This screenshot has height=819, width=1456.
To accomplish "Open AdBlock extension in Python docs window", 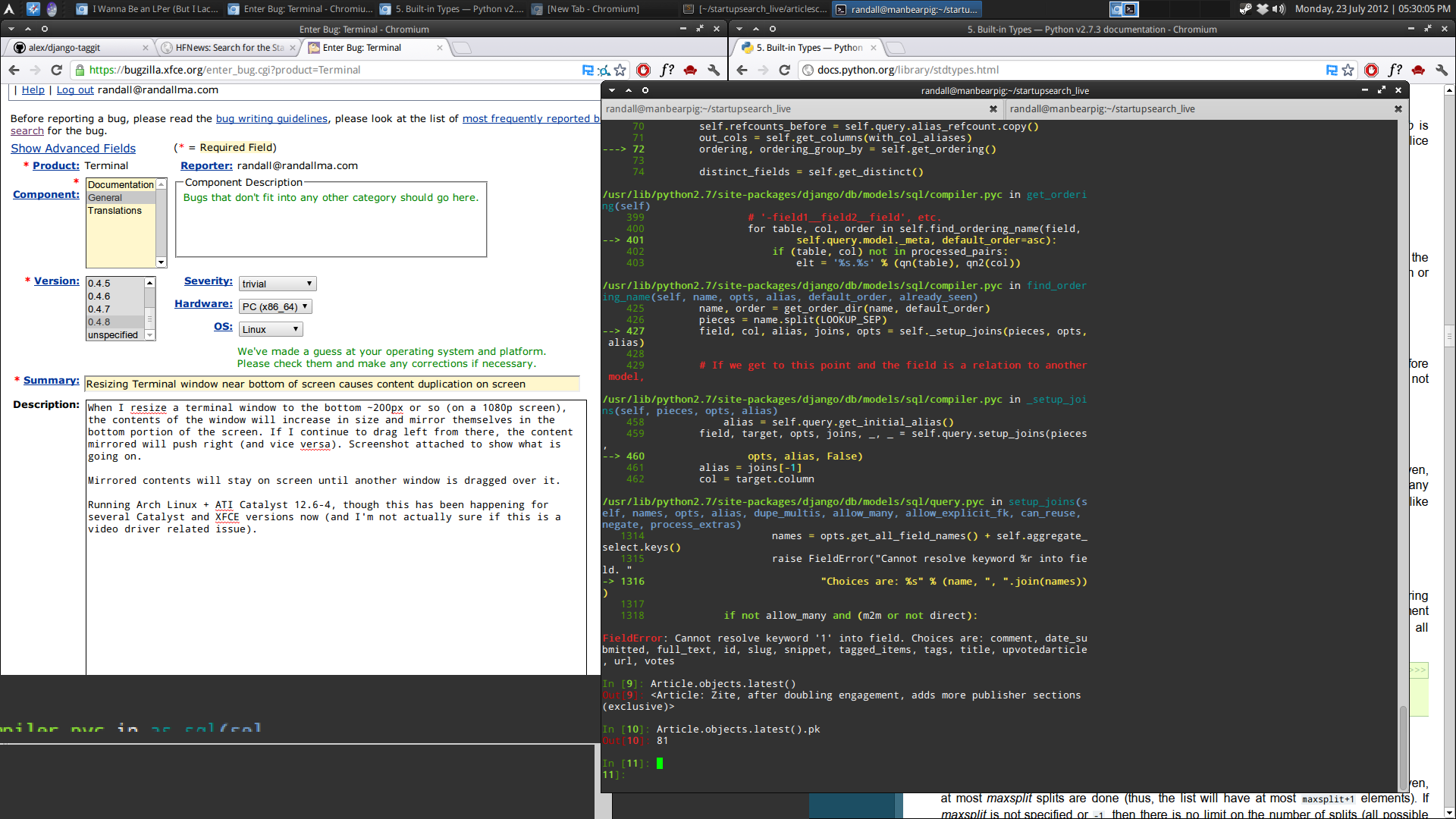I will click(x=1371, y=70).
